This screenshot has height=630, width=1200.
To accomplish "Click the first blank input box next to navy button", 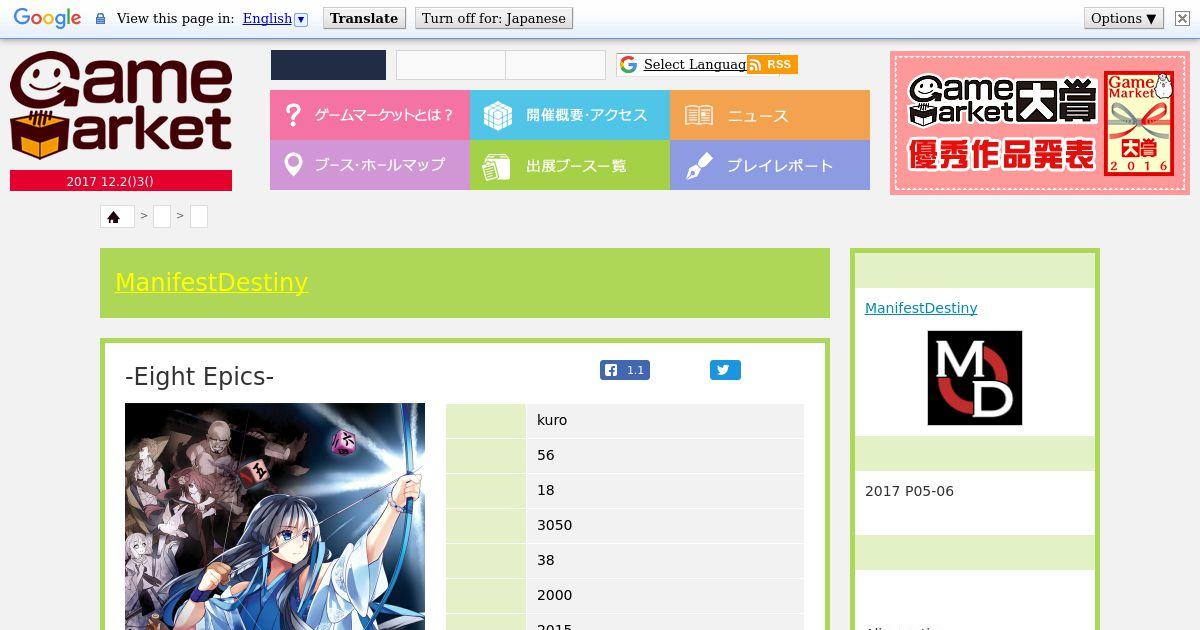I will (451, 65).
